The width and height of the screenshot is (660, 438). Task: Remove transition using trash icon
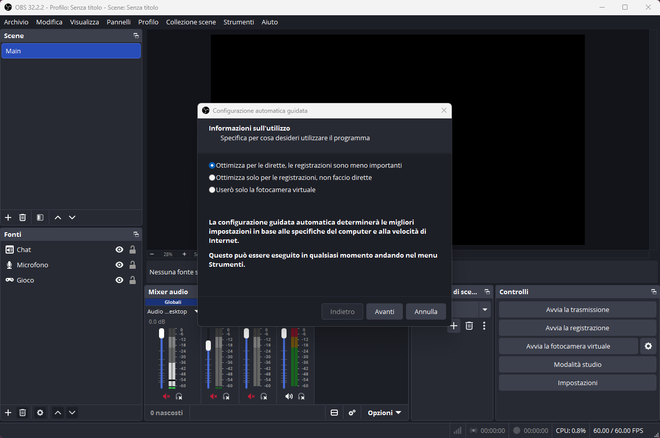coord(469,326)
